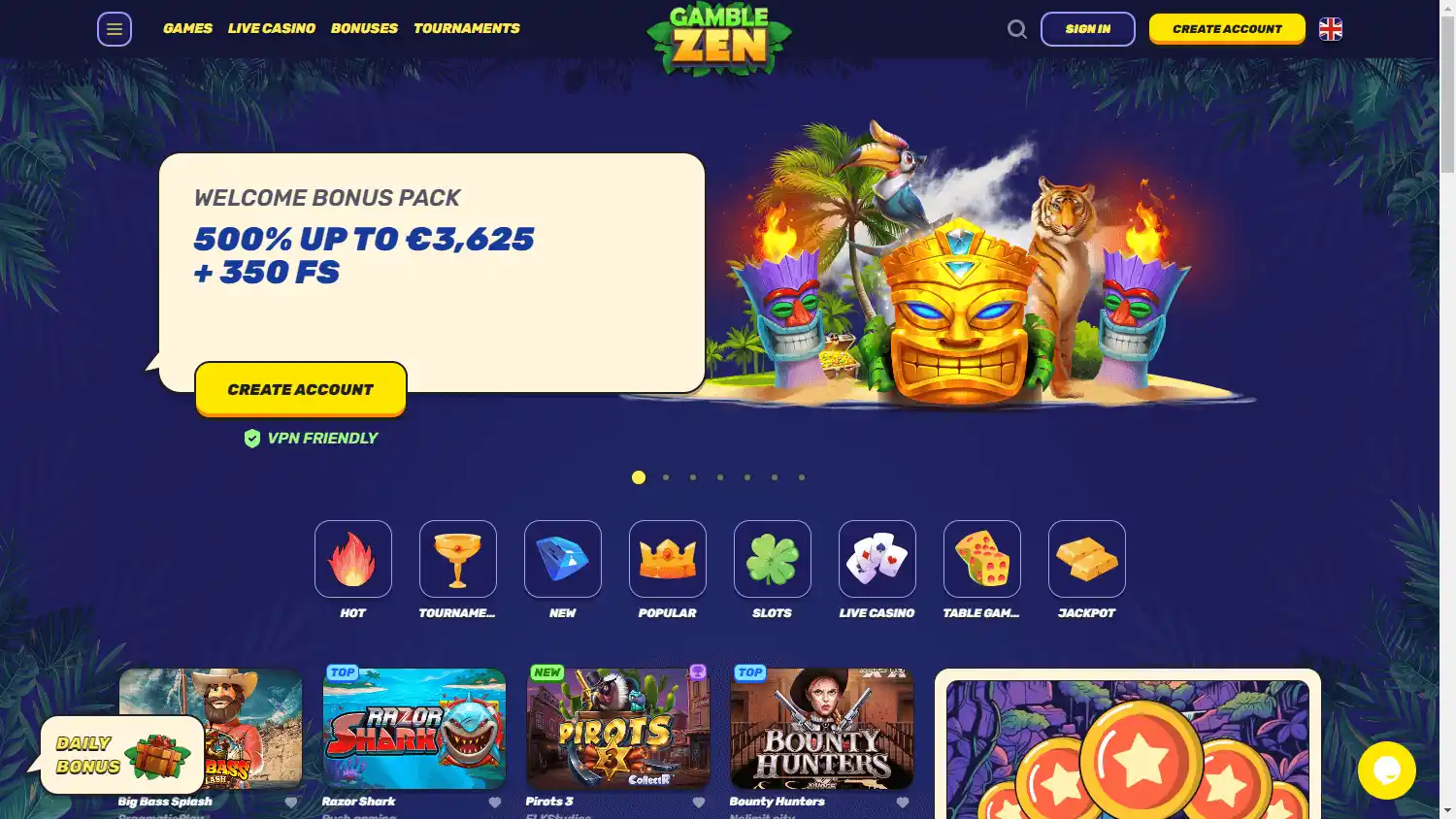Select the Tournaments trophy category icon
The height and width of the screenshot is (819, 1456).
(x=458, y=559)
